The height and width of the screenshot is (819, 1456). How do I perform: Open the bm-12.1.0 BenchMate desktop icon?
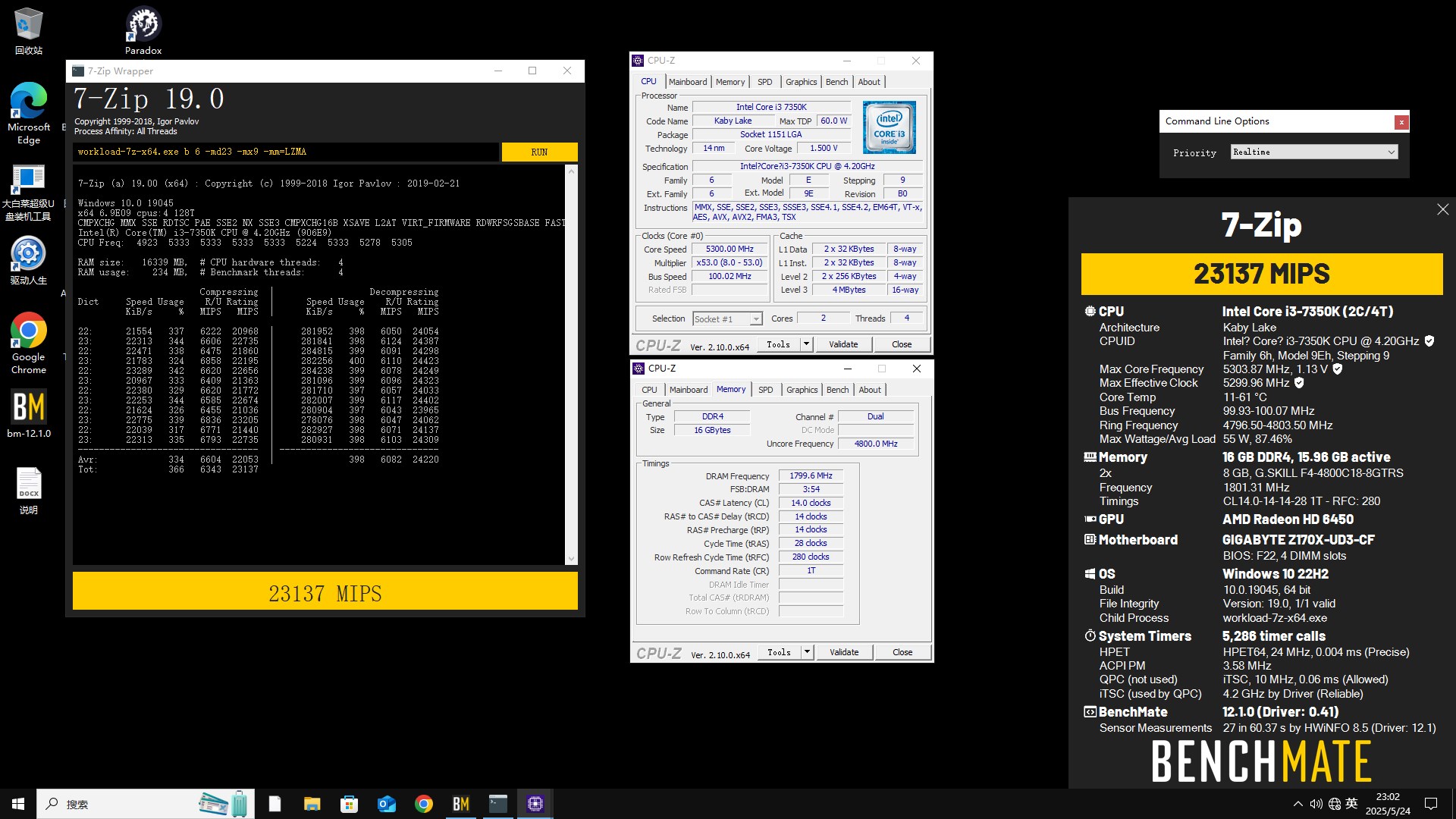pos(28,414)
